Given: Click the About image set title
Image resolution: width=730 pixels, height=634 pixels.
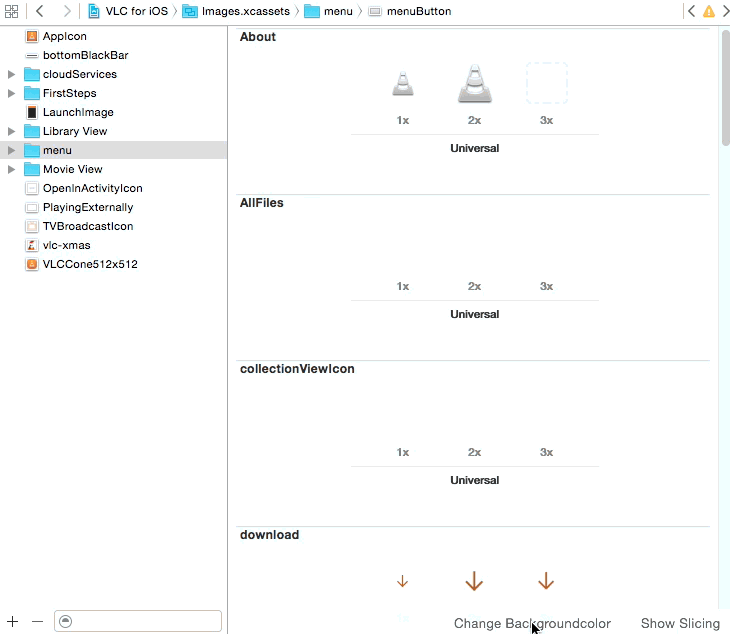Looking at the screenshot, I should pos(257,37).
